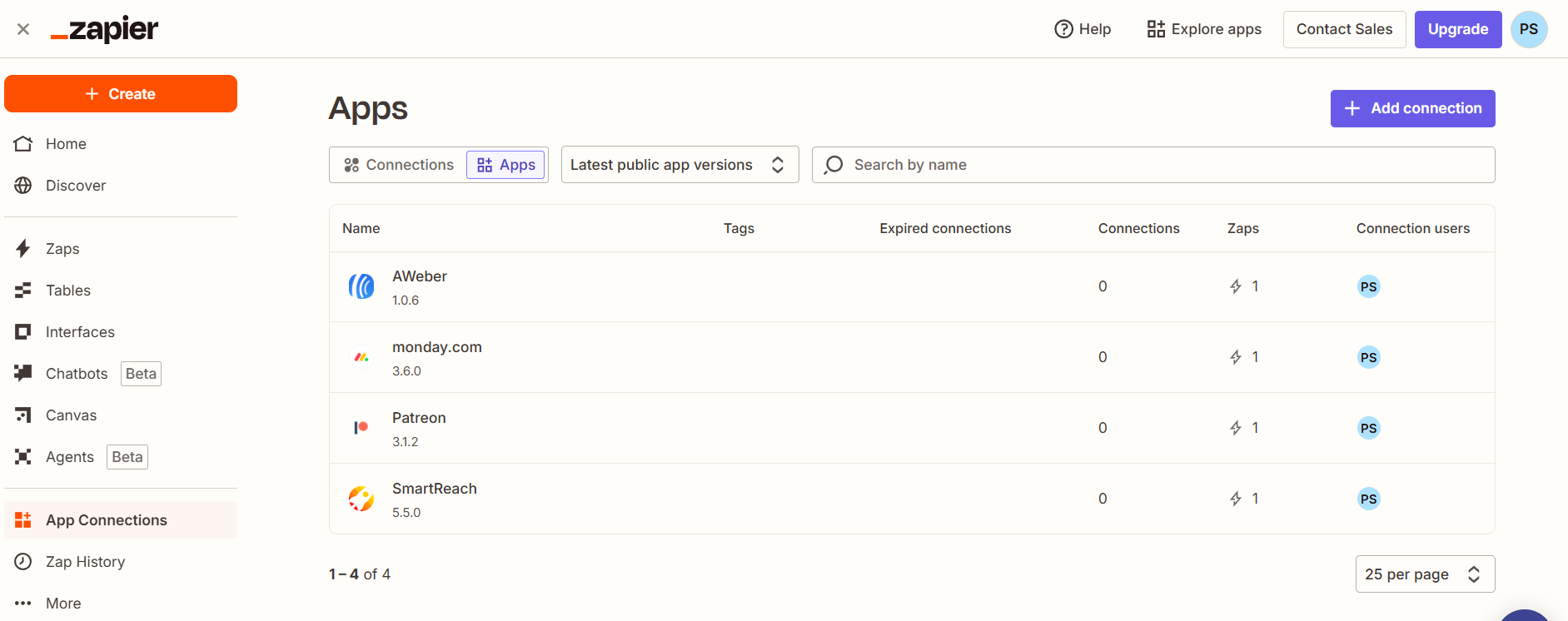Click the Zap History clock icon
1568x621 pixels.
coord(23,562)
